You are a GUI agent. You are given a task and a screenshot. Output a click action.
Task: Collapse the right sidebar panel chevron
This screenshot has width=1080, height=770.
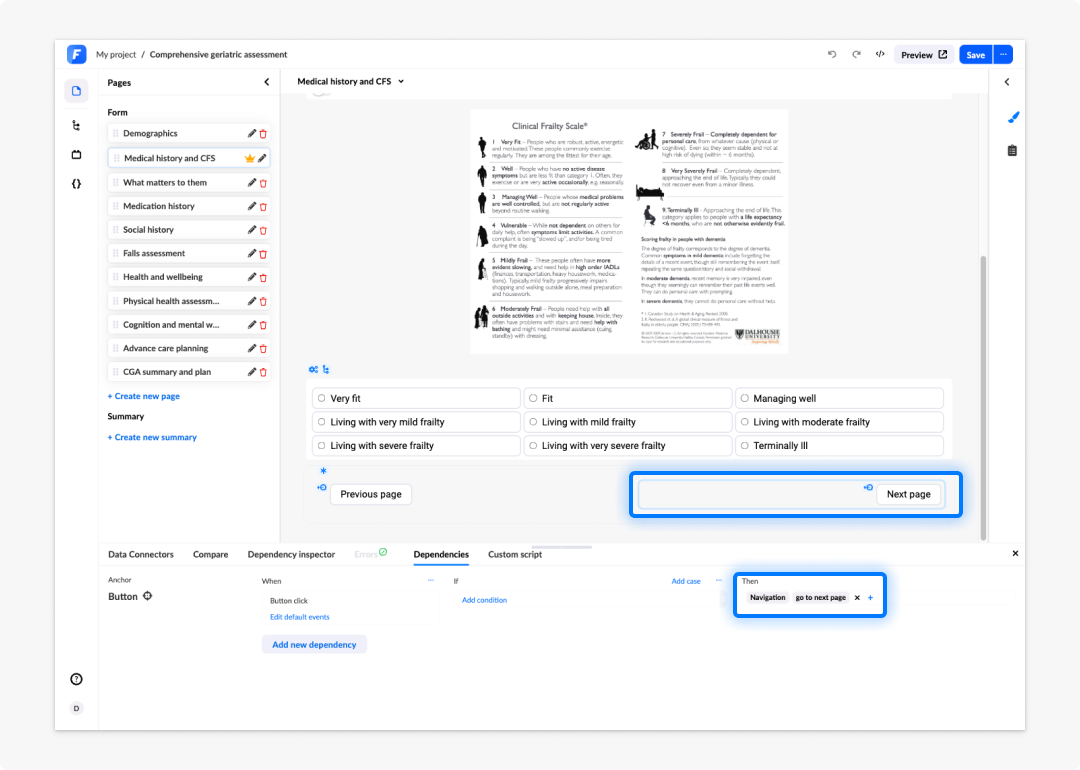[x=1007, y=82]
